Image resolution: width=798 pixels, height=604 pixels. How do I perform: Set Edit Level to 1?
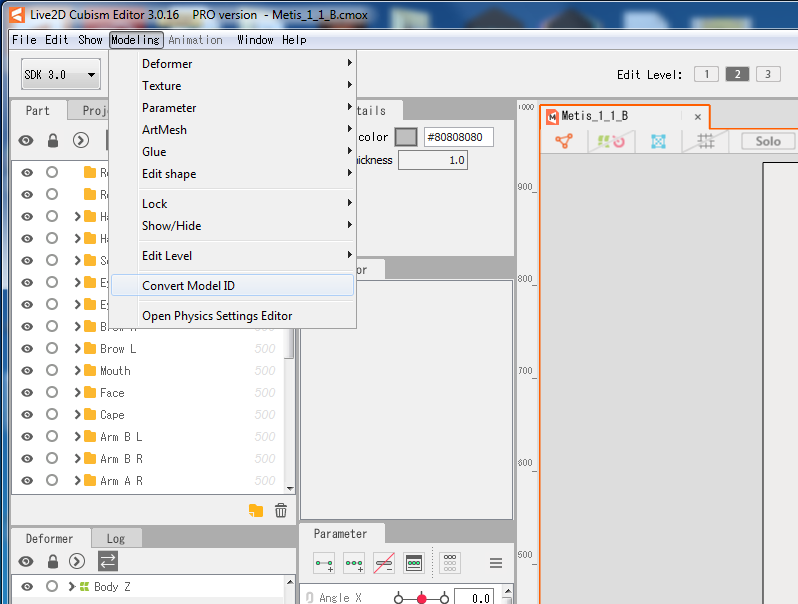706,74
